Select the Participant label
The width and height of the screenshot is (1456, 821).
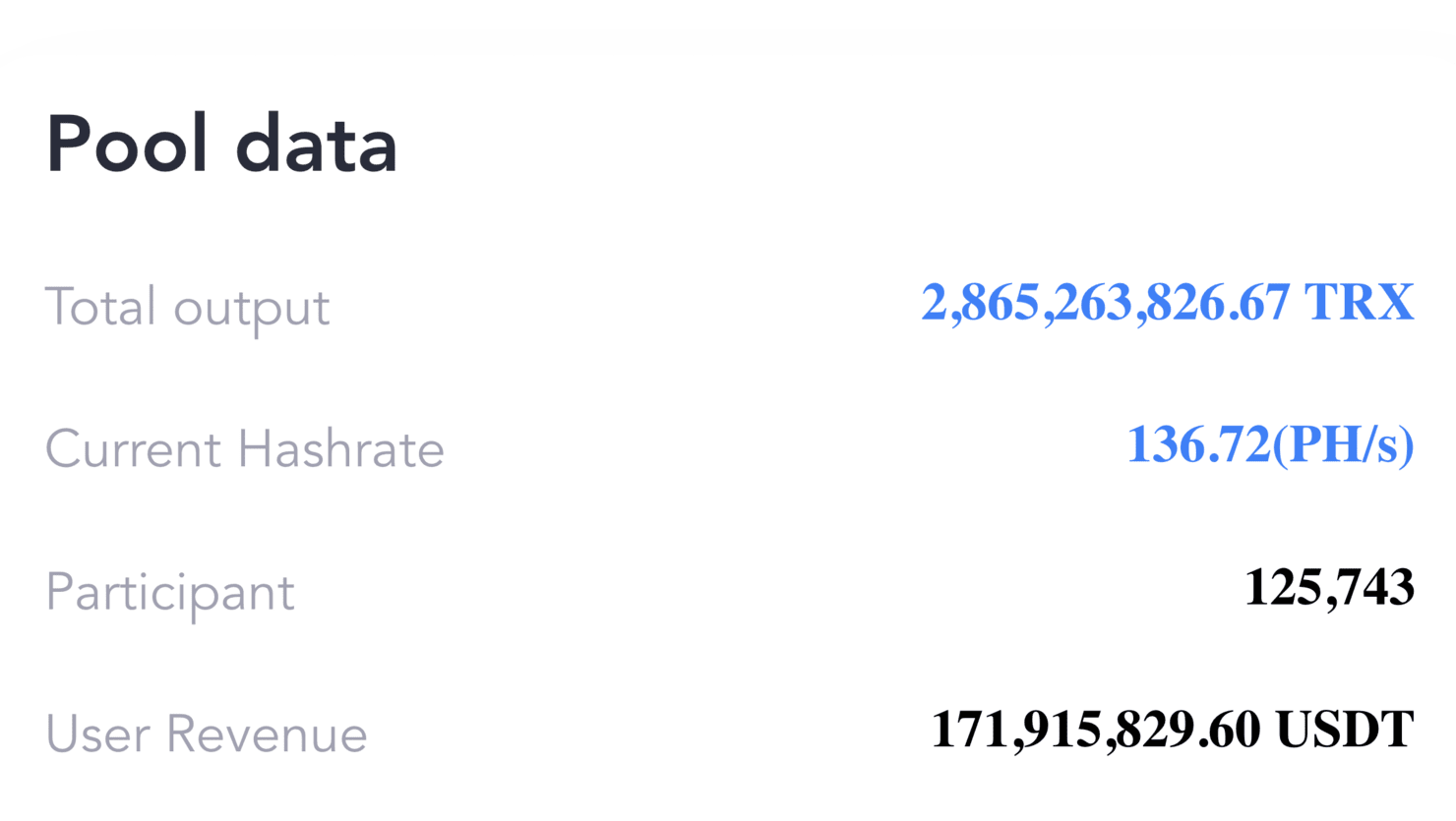pyautogui.click(x=170, y=594)
